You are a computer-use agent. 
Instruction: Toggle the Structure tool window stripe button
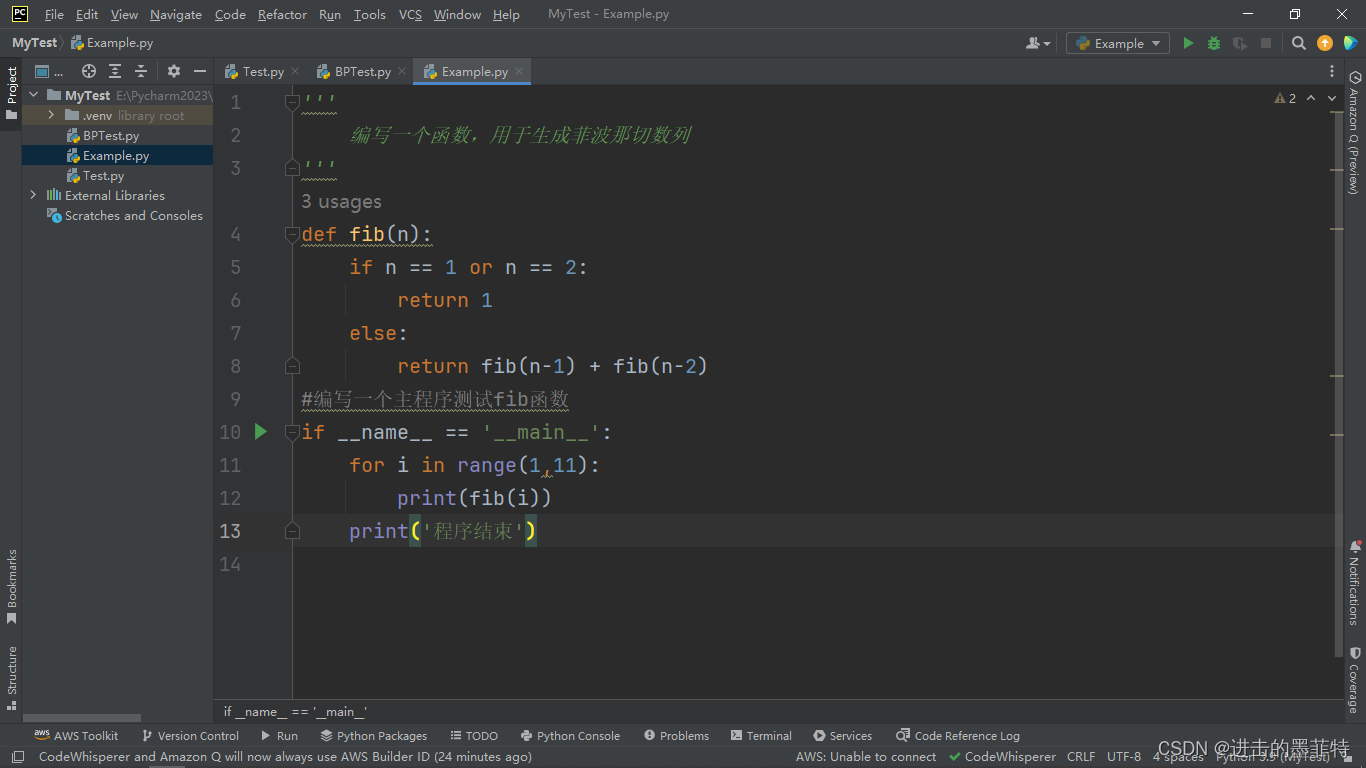pyautogui.click(x=11, y=677)
